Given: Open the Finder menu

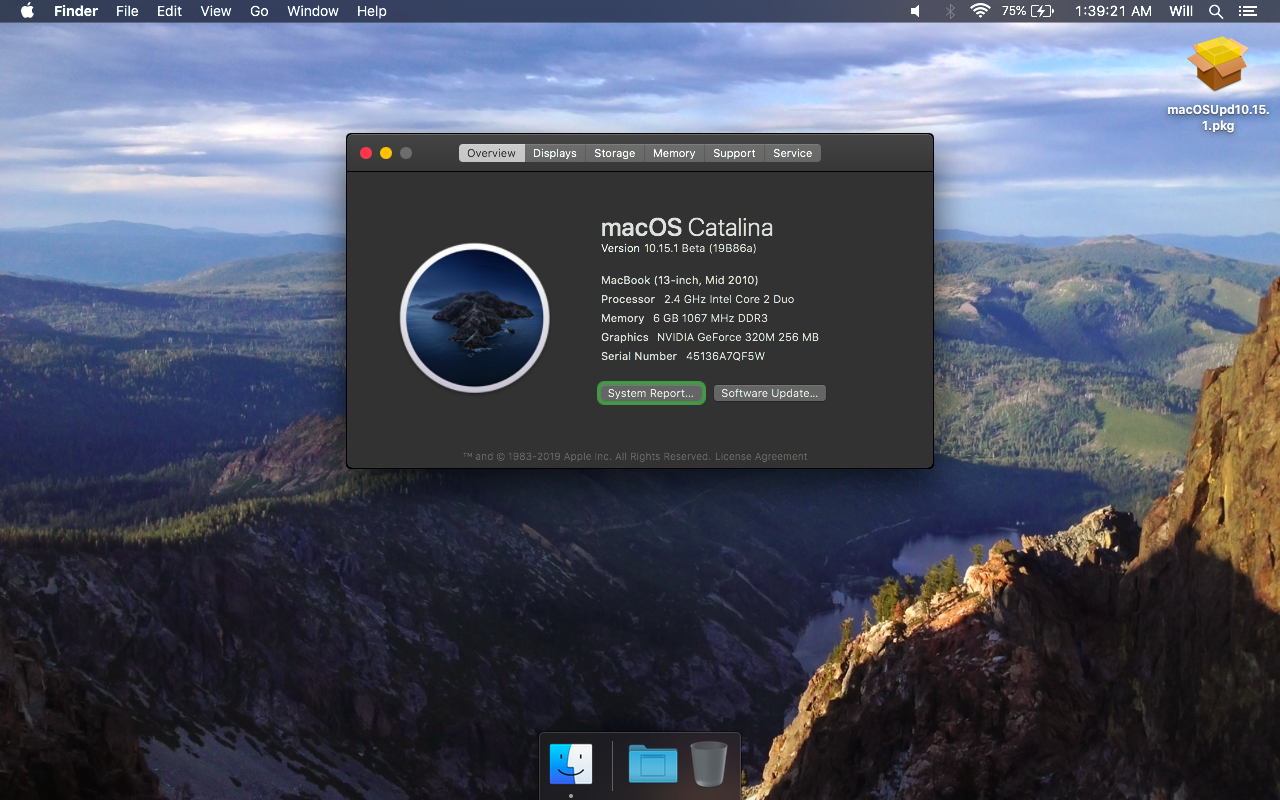Looking at the screenshot, I should (x=76, y=11).
